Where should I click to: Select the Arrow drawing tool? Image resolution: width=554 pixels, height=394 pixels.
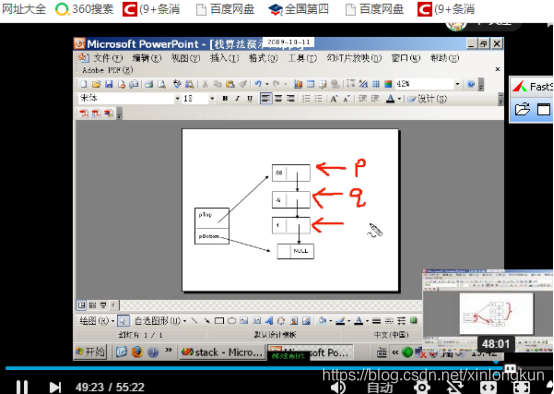(x=207, y=321)
